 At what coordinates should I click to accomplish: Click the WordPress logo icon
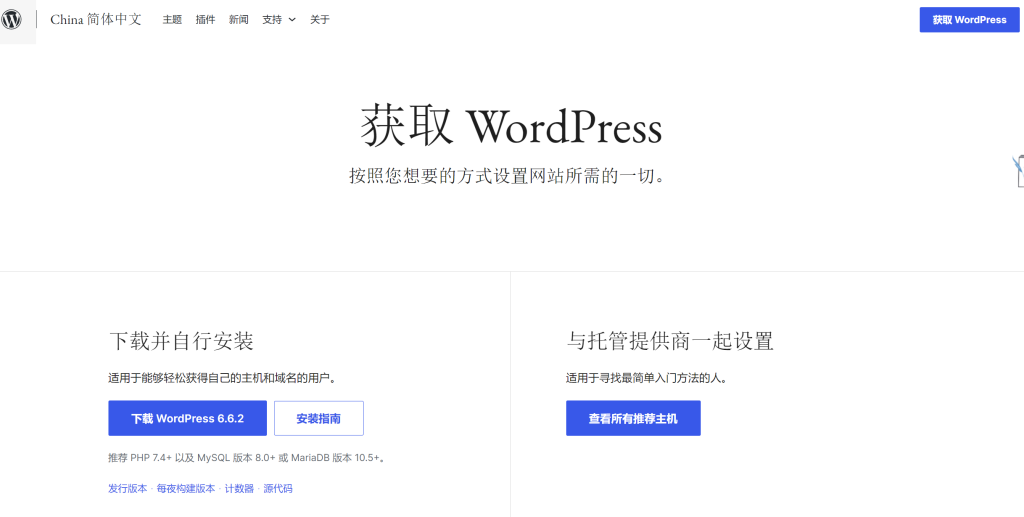click(12, 20)
